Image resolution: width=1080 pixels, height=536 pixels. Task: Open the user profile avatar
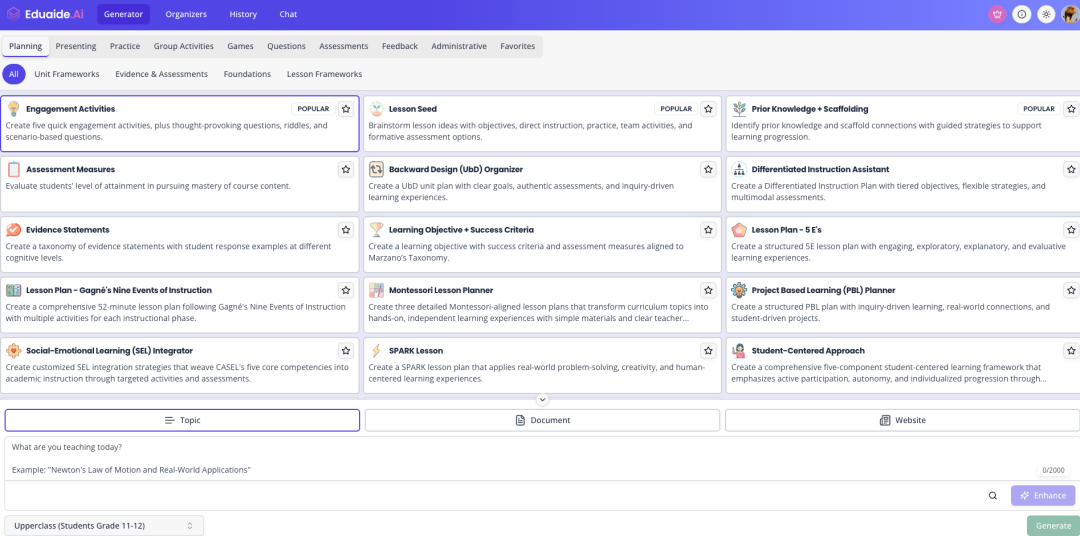click(1070, 14)
